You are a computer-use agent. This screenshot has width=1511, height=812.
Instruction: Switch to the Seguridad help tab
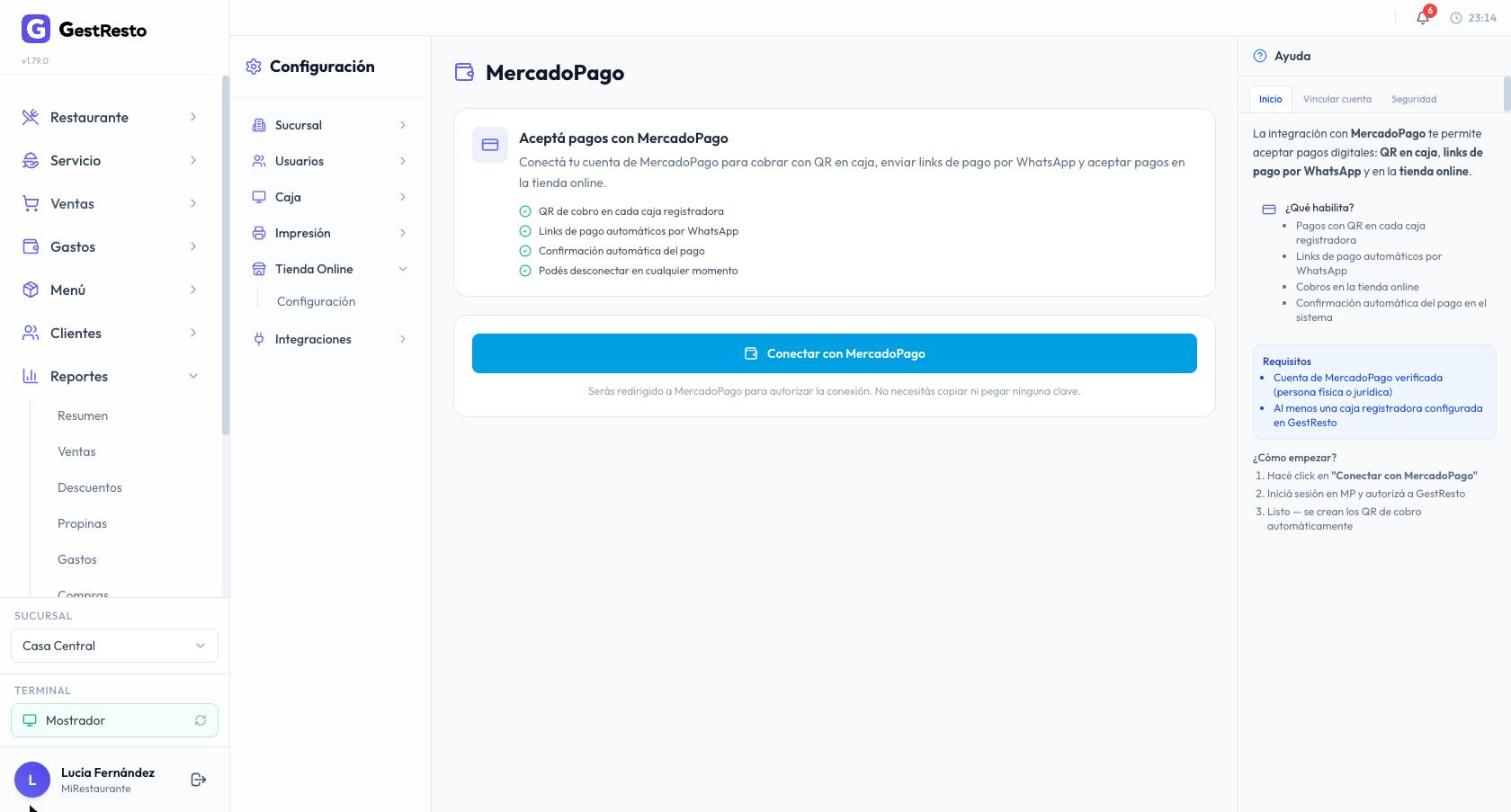(1414, 99)
